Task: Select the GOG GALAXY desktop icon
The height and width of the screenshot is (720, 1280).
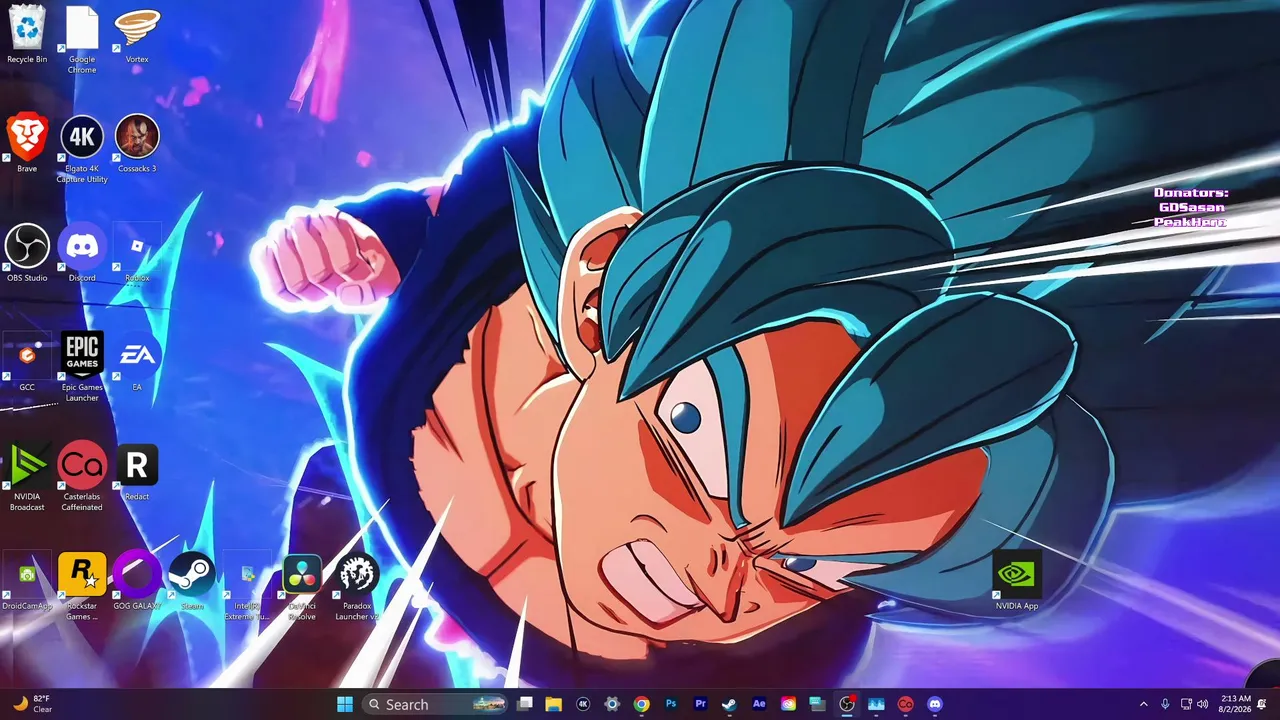Action: click(x=137, y=580)
